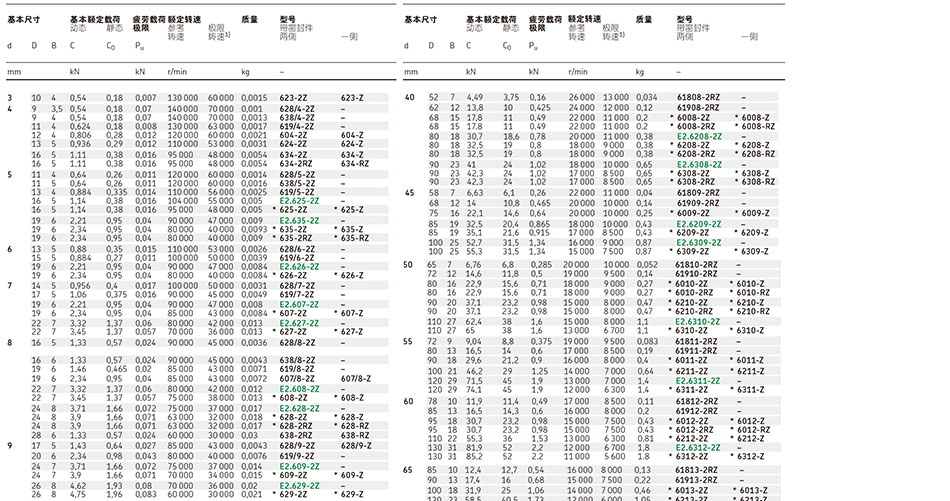Select bore diameter 40 row label
The width and height of the screenshot is (950, 501).
[408, 97]
